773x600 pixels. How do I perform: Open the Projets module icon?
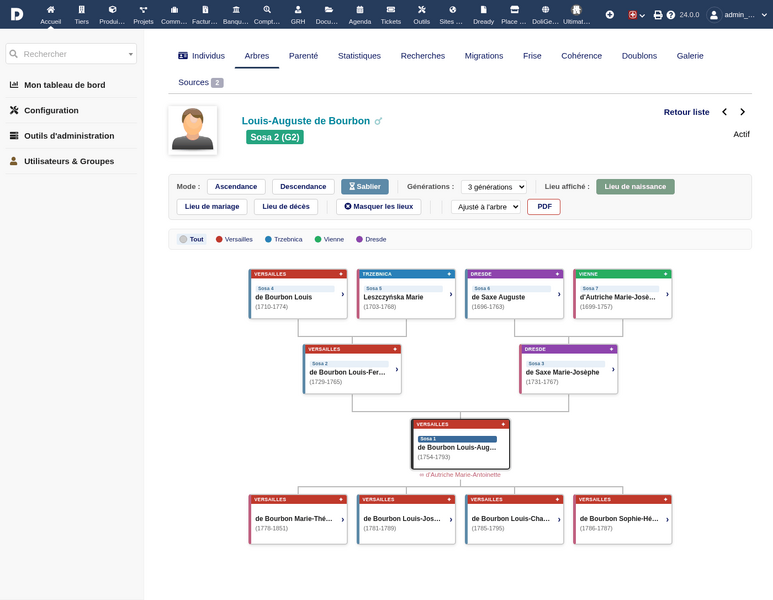[x=143, y=10]
